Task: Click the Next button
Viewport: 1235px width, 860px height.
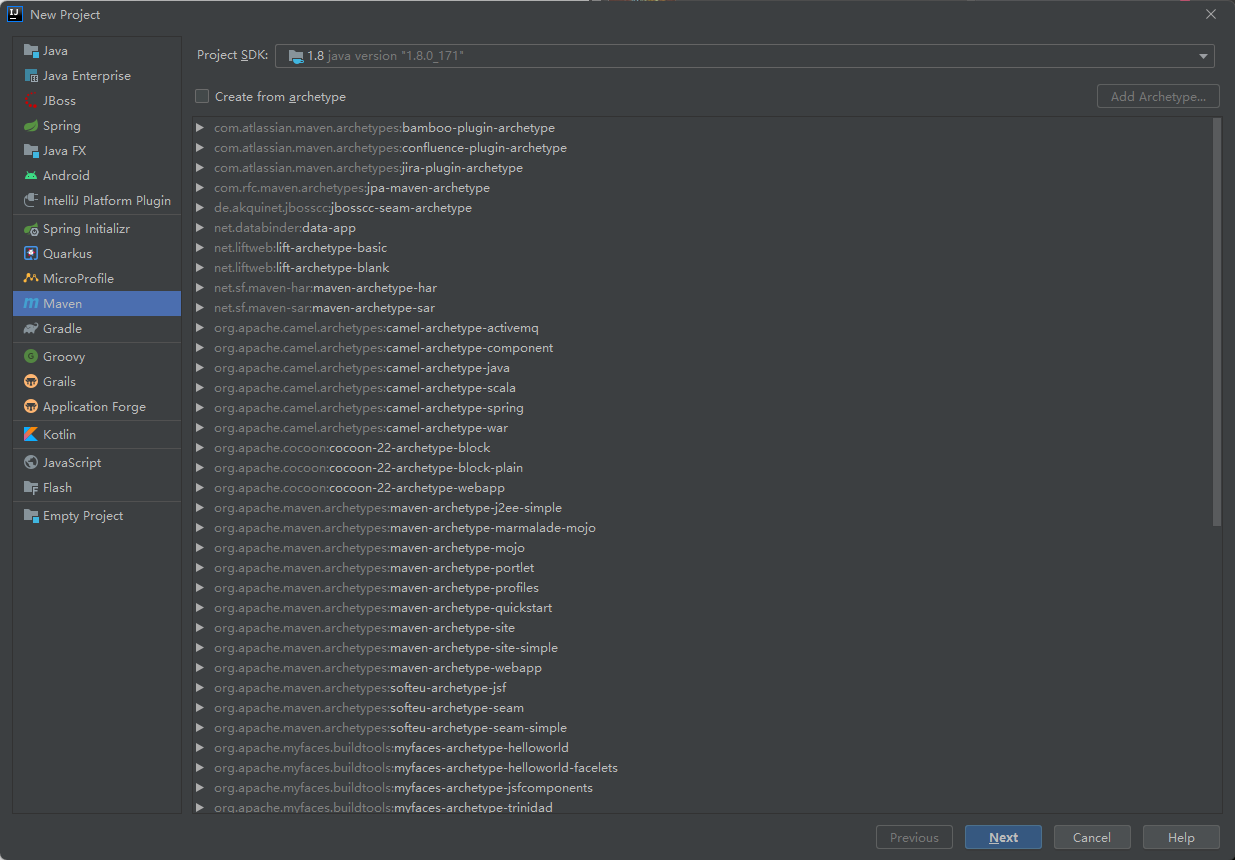Action: click(1003, 838)
